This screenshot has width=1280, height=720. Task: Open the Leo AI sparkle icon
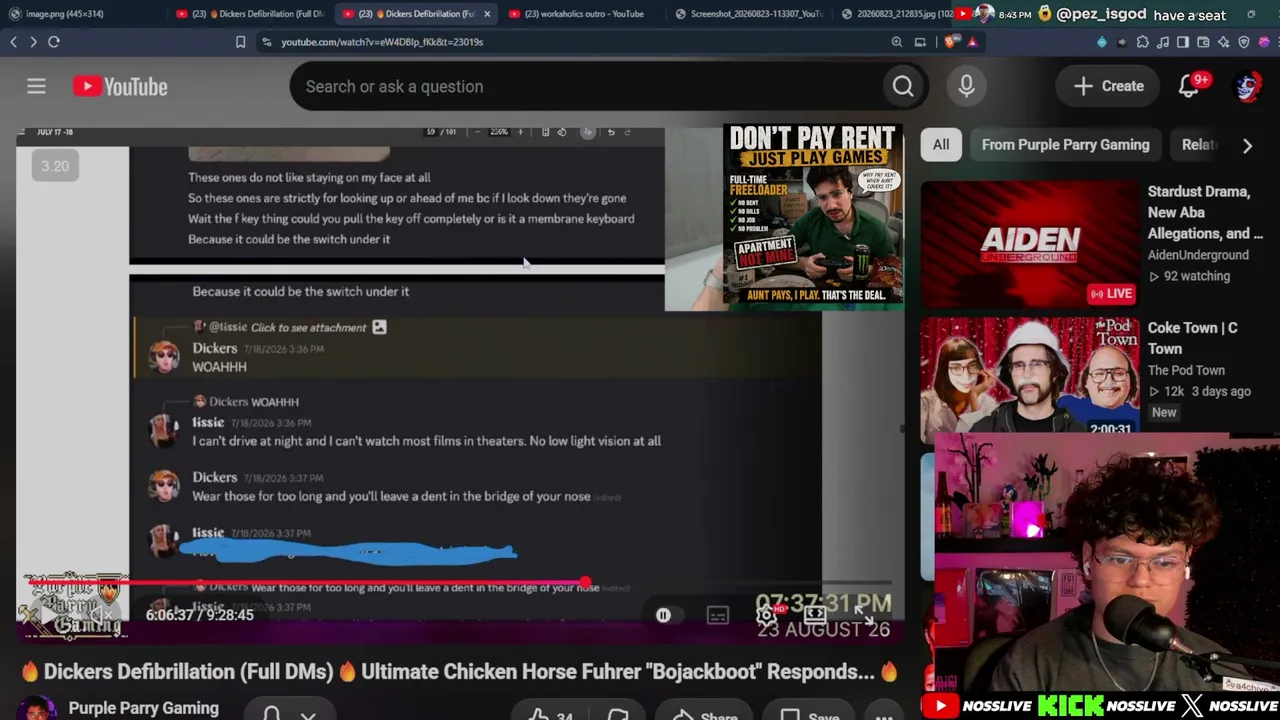(x=1223, y=42)
